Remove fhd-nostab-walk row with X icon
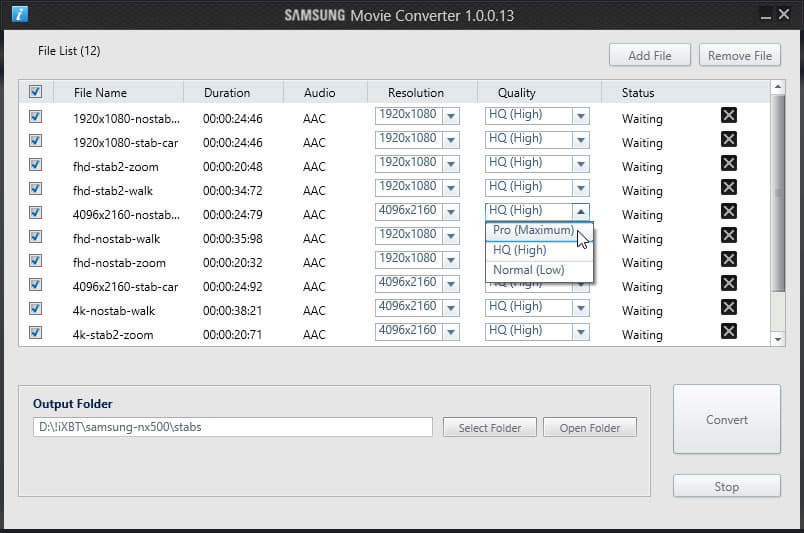The width and height of the screenshot is (804, 533). point(729,235)
